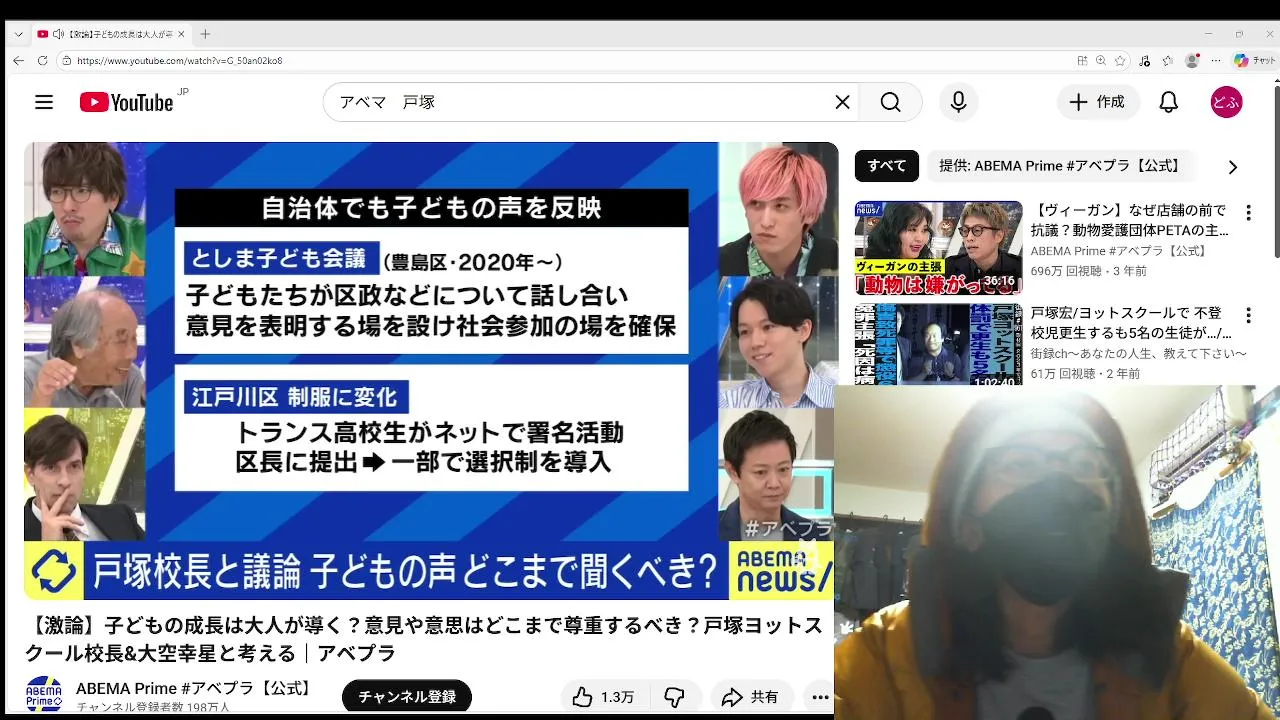
Task: Open the notifications bell
Action: pyautogui.click(x=1168, y=102)
